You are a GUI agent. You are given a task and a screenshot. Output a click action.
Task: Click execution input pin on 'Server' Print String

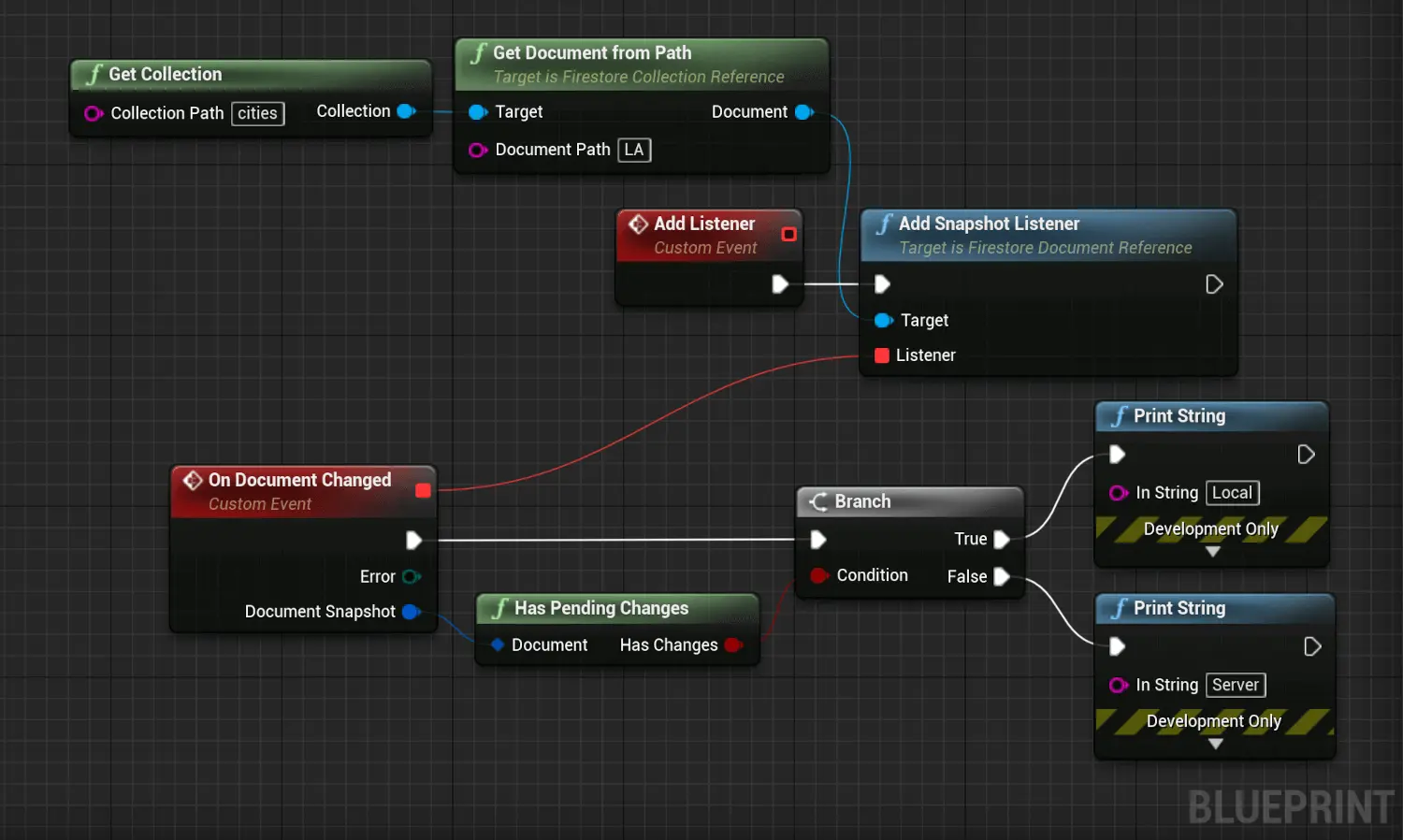tap(1117, 645)
